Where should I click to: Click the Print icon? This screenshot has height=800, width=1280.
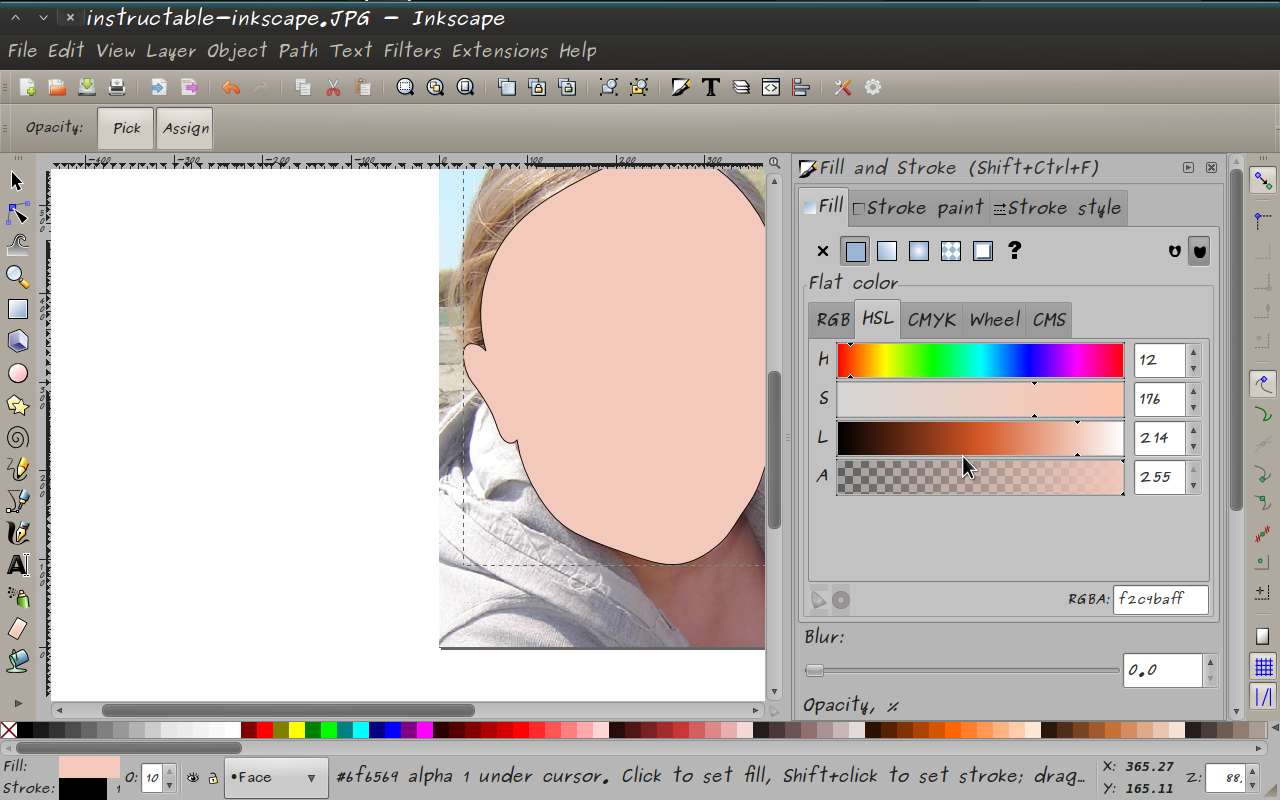(116, 87)
